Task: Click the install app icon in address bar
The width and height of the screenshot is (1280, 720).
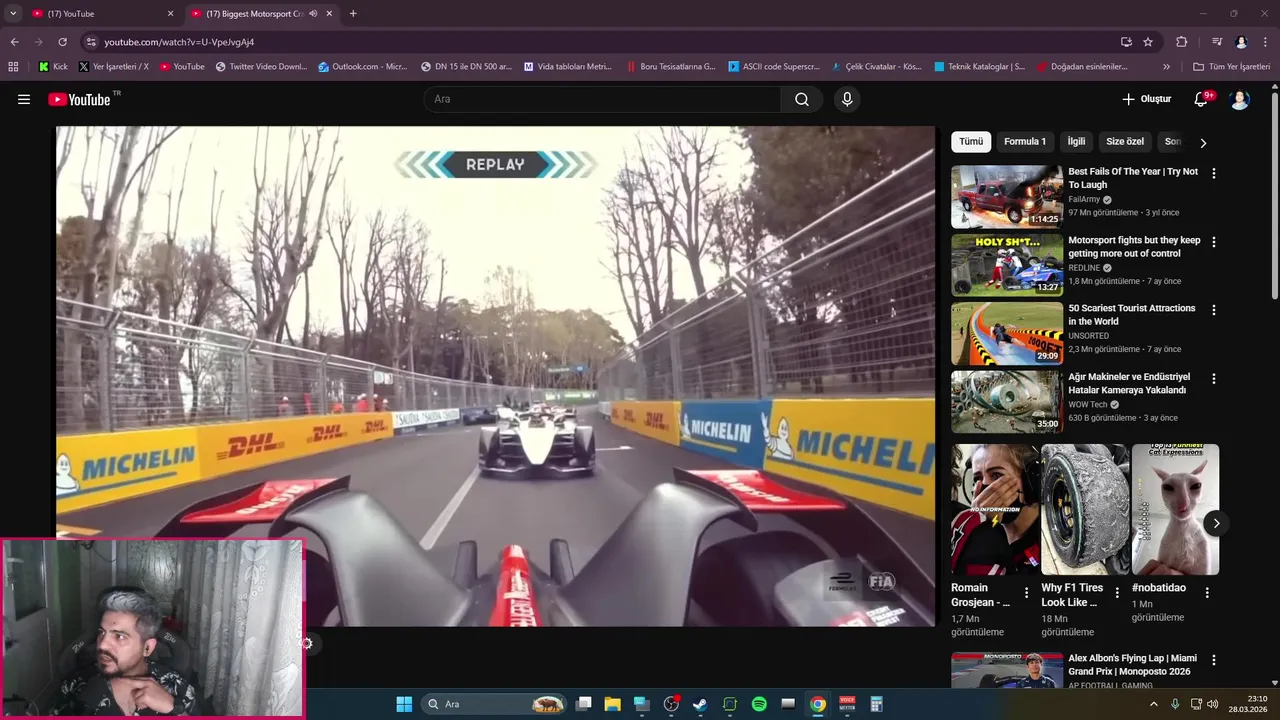Action: (x=1126, y=42)
